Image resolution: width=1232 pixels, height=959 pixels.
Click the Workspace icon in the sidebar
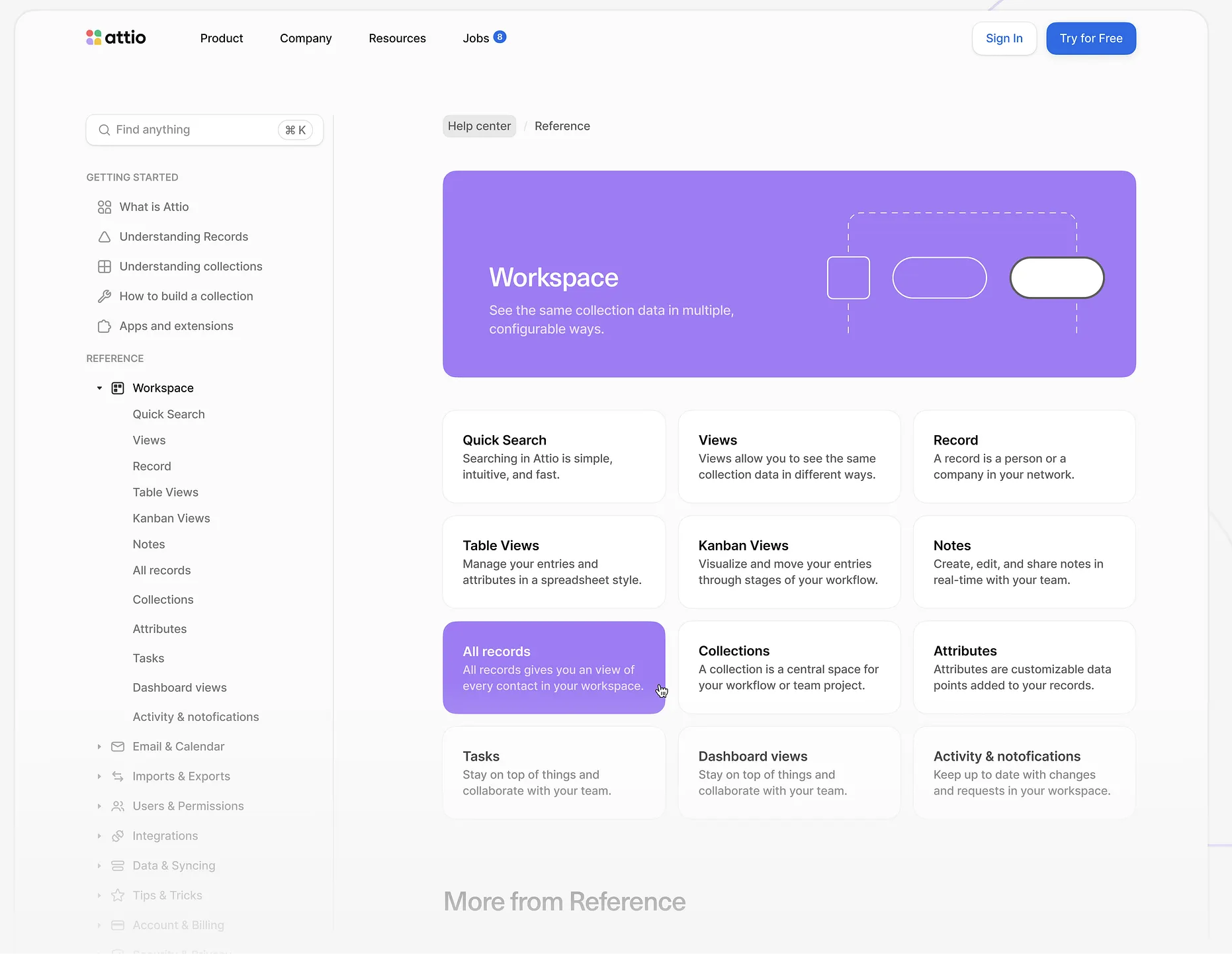coord(118,388)
